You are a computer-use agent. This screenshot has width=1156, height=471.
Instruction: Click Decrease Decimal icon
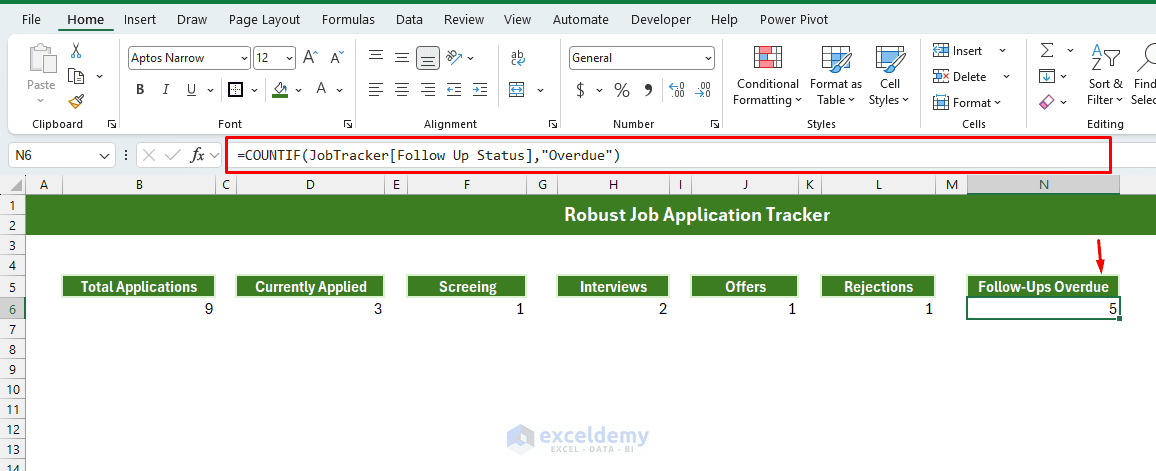point(703,90)
